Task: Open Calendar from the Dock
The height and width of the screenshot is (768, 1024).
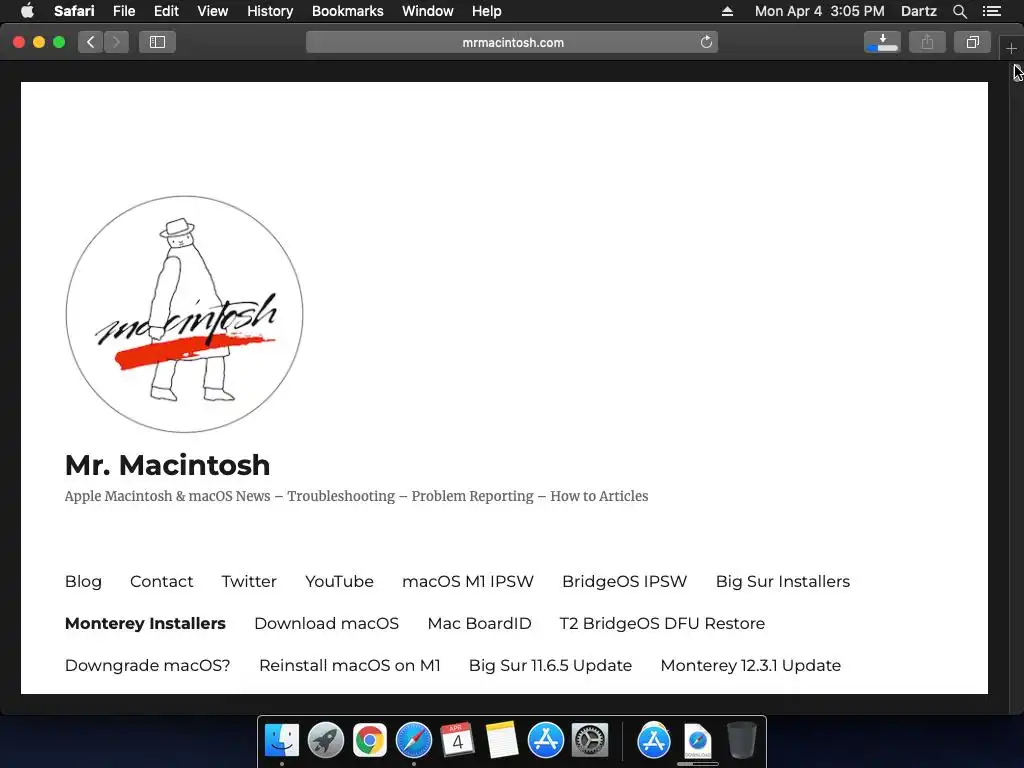Action: (457, 741)
